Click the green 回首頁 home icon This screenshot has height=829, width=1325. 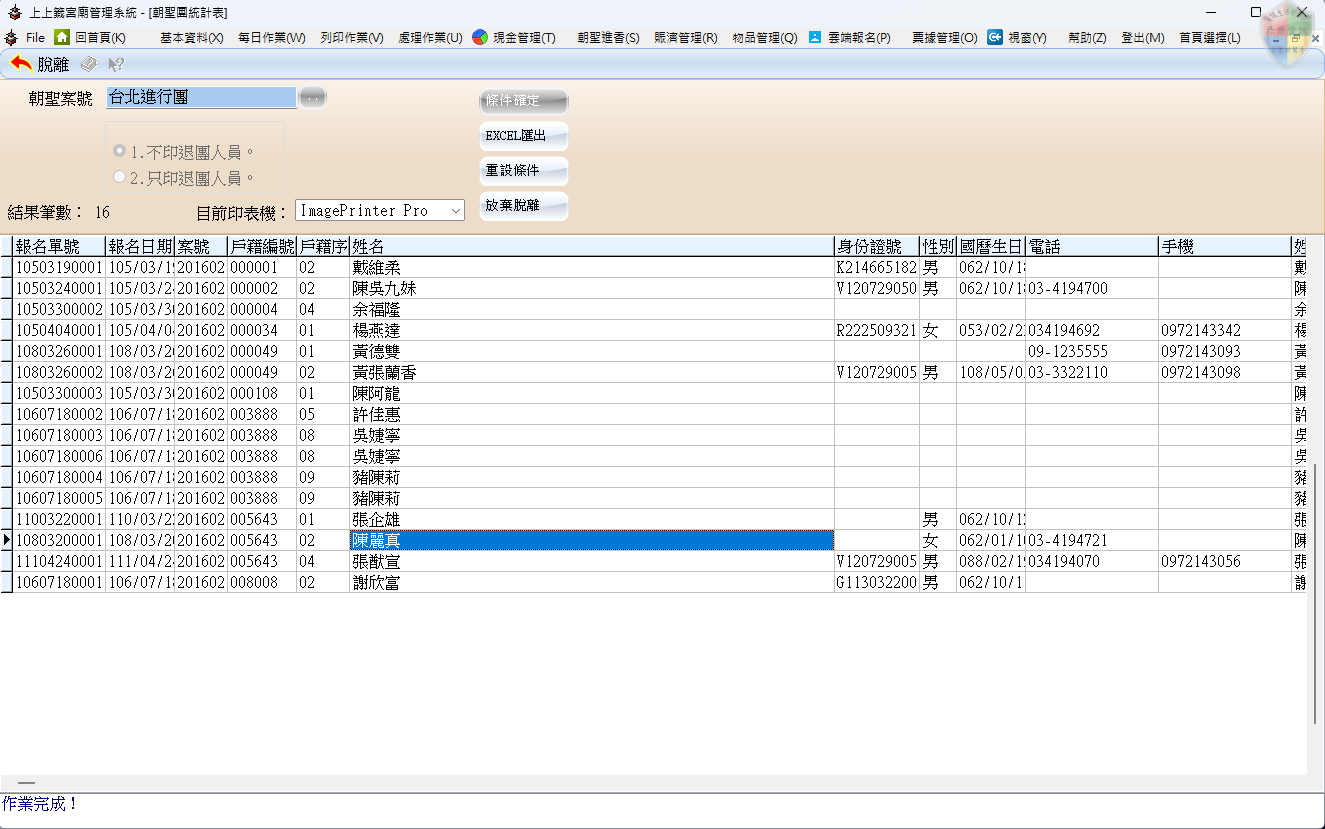coord(62,37)
